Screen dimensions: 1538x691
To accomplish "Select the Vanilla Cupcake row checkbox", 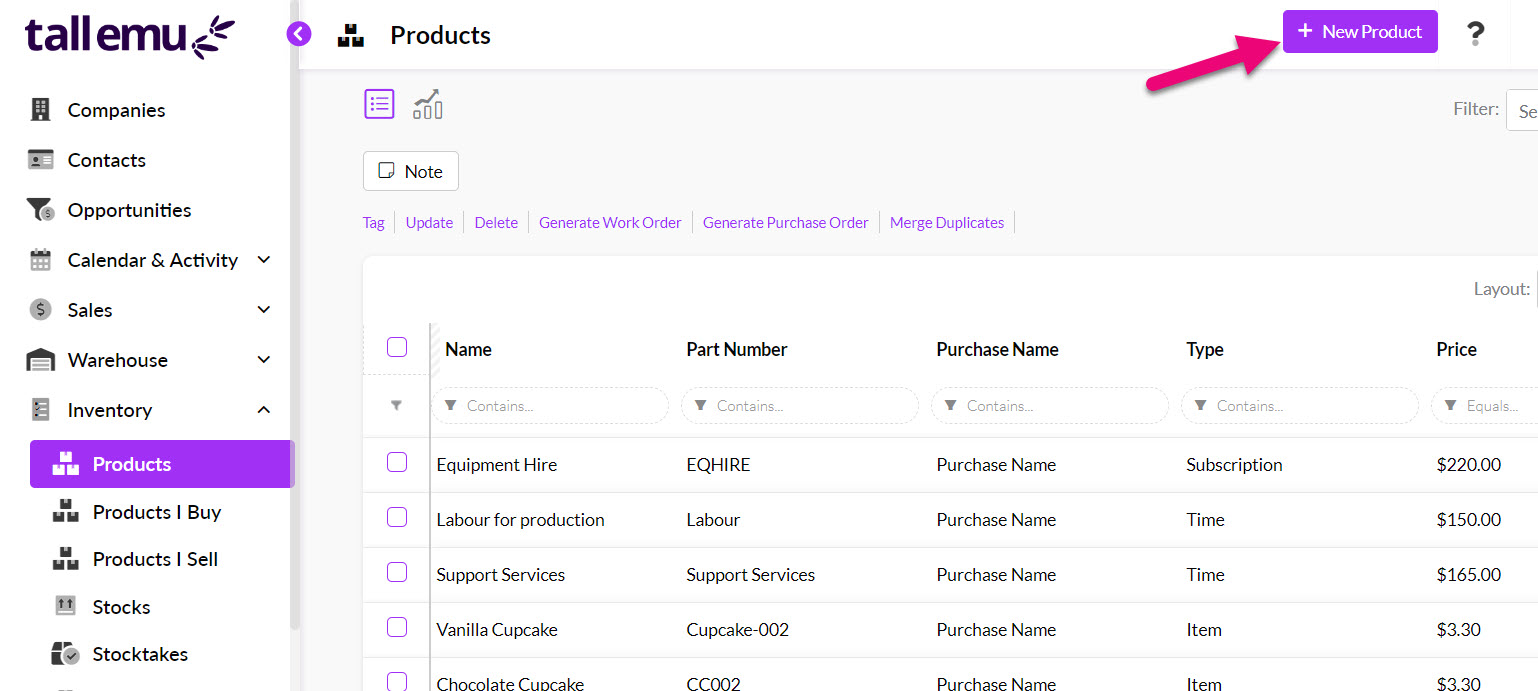I will (x=397, y=627).
